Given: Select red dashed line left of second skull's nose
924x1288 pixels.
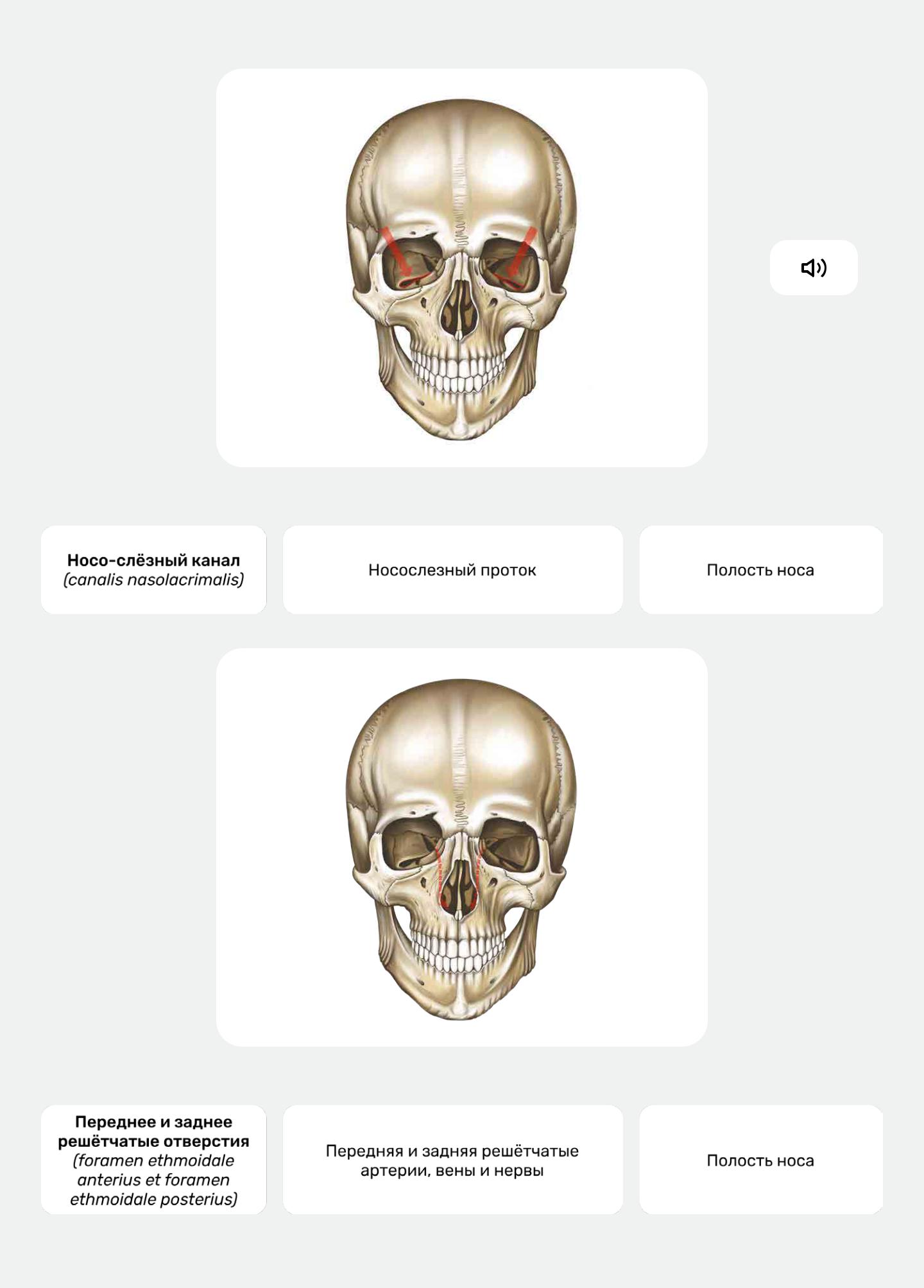Looking at the screenshot, I should tap(440, 877).
